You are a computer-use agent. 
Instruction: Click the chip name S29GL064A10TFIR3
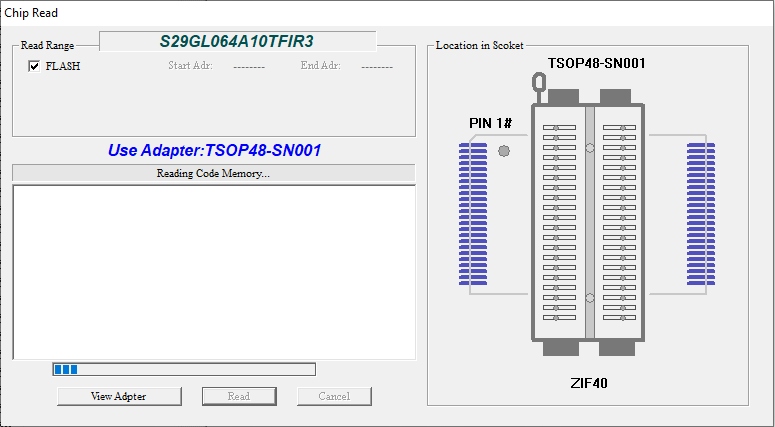(236, 42)
